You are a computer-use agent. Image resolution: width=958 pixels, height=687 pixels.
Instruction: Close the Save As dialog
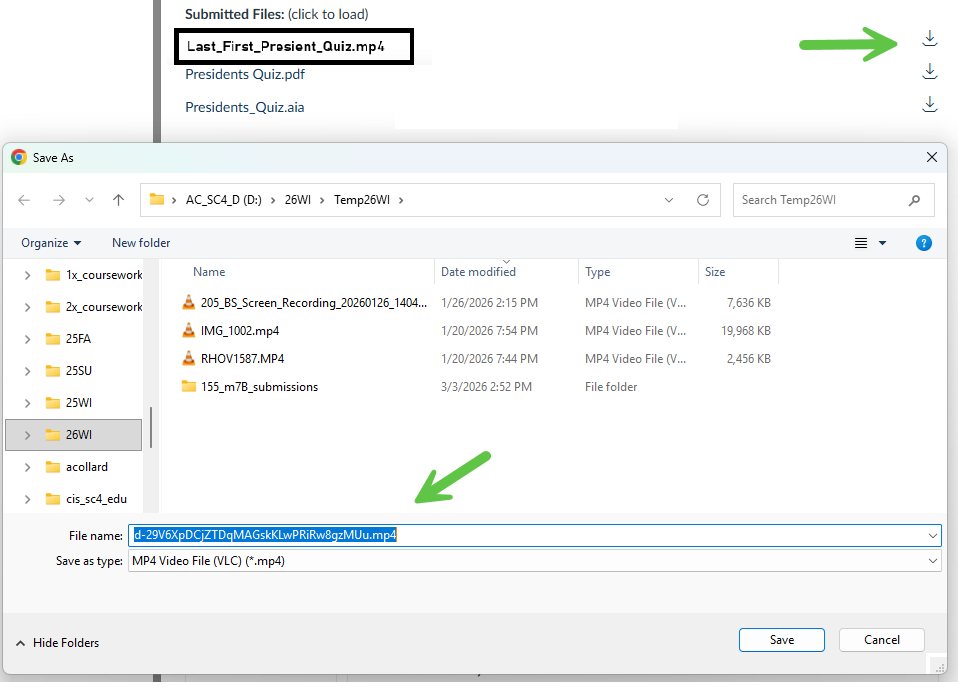(932, 157)
